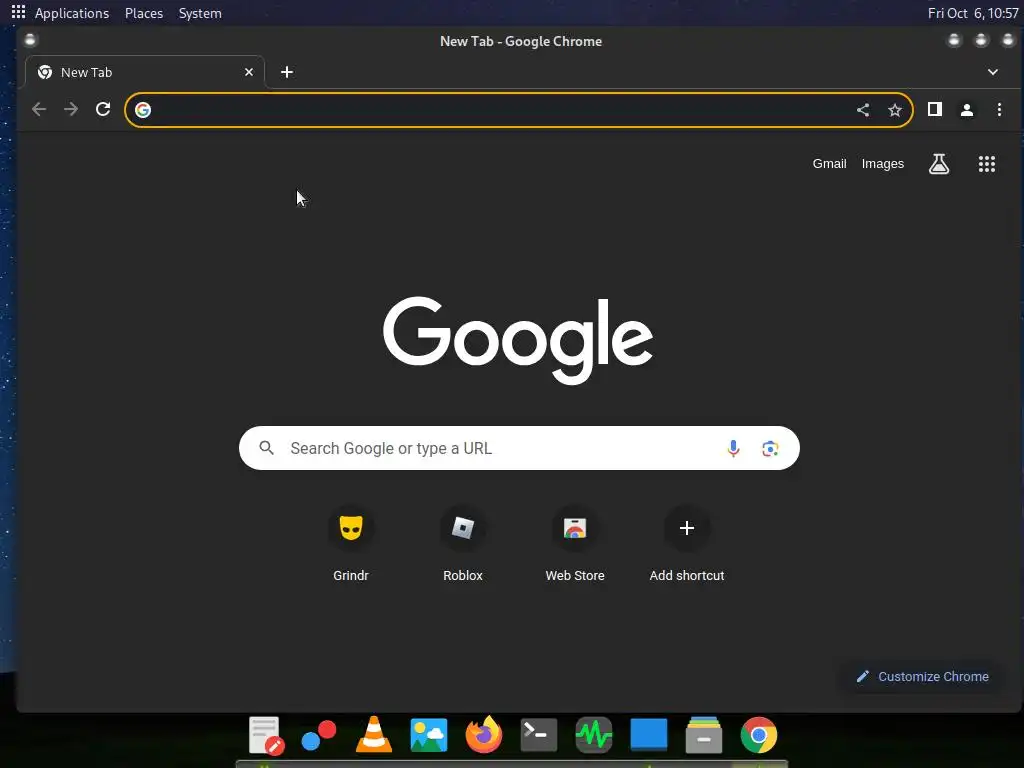Screen dimensions: 1024x768
Task: Open the Google apps grid
Action: tap(987, 164)
